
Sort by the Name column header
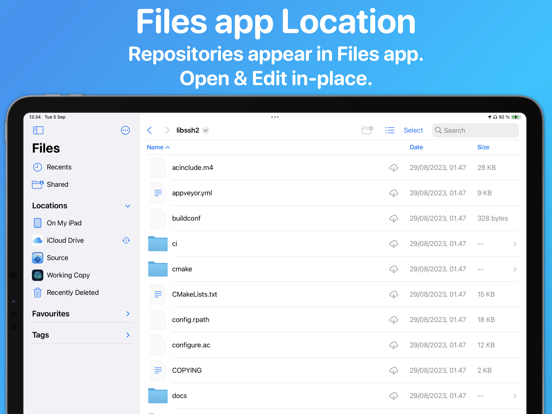158,147
